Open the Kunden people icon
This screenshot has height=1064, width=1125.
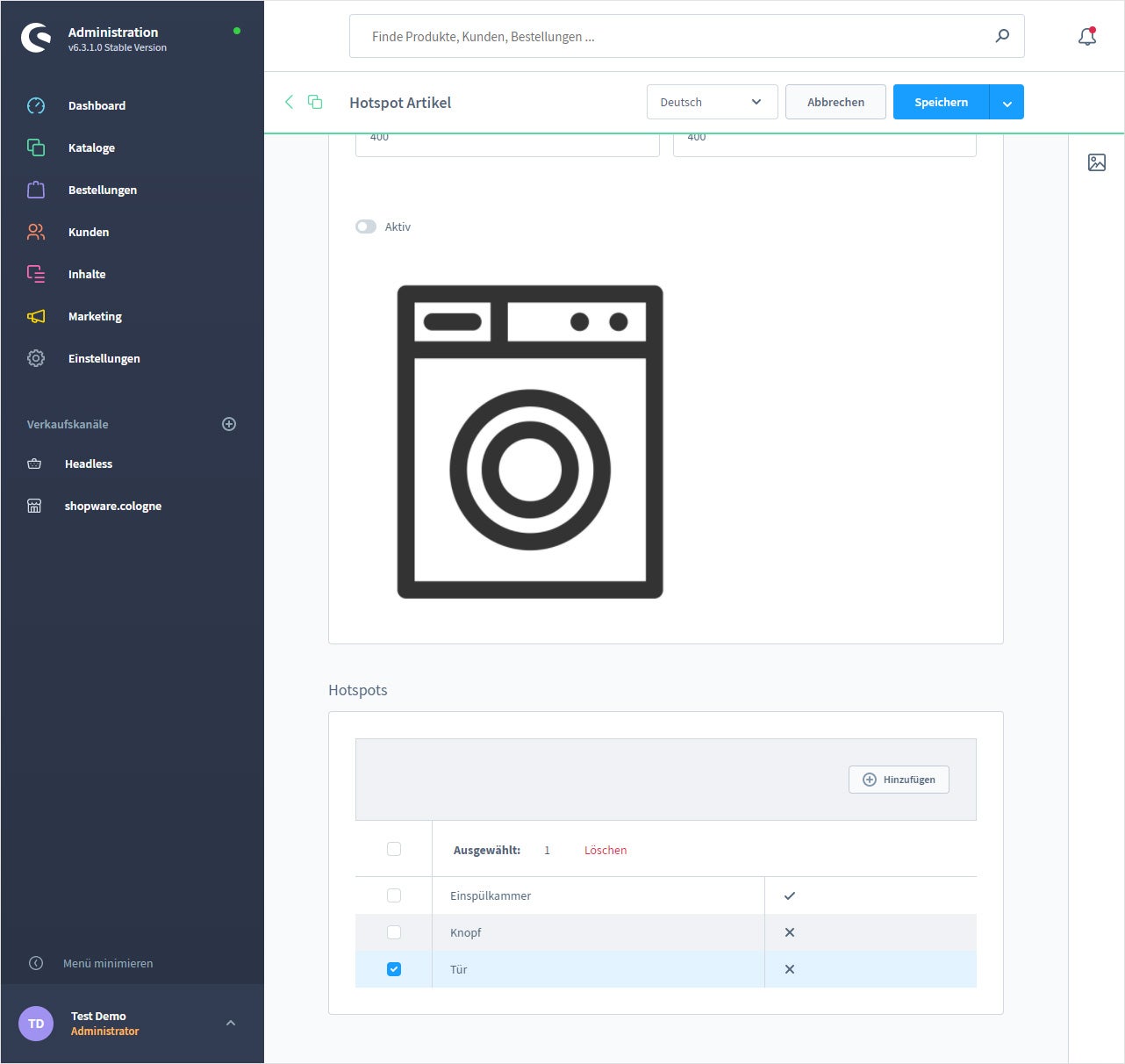point(36,232)
